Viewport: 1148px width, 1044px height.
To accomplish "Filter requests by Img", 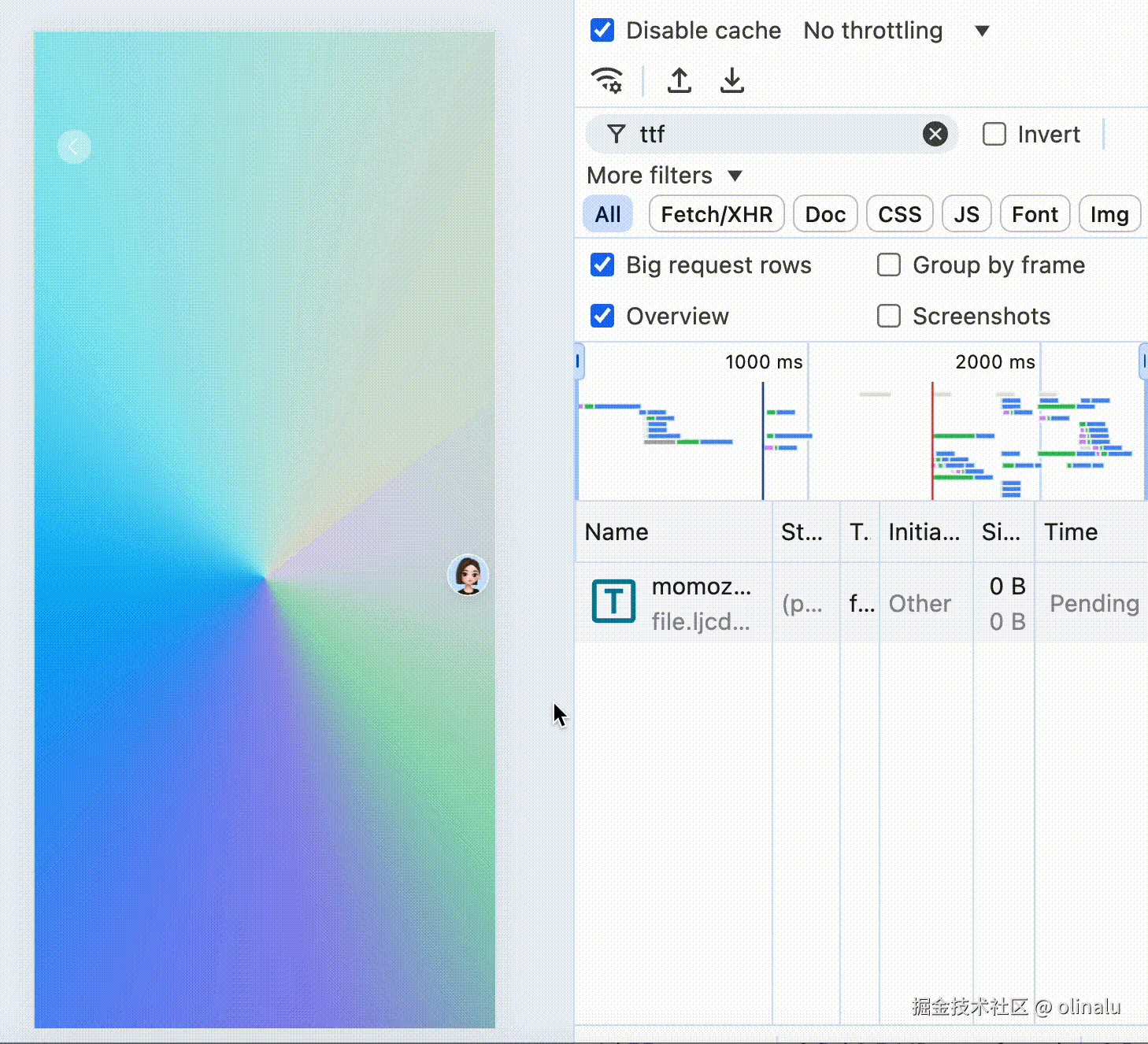I will 1109,214.
